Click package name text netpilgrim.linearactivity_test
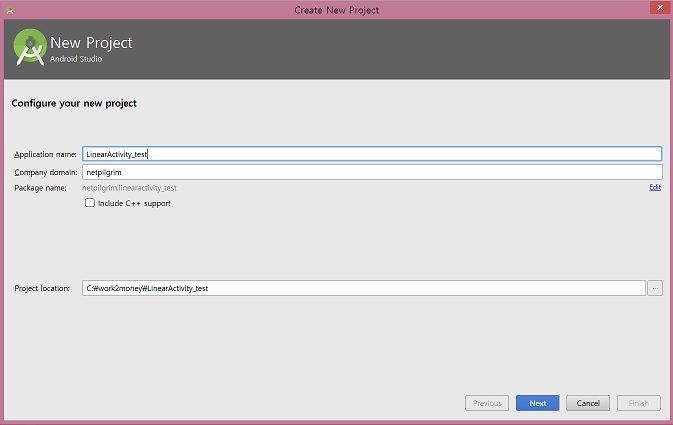Viewport: 673px width, 425px height. click(129, 188)
